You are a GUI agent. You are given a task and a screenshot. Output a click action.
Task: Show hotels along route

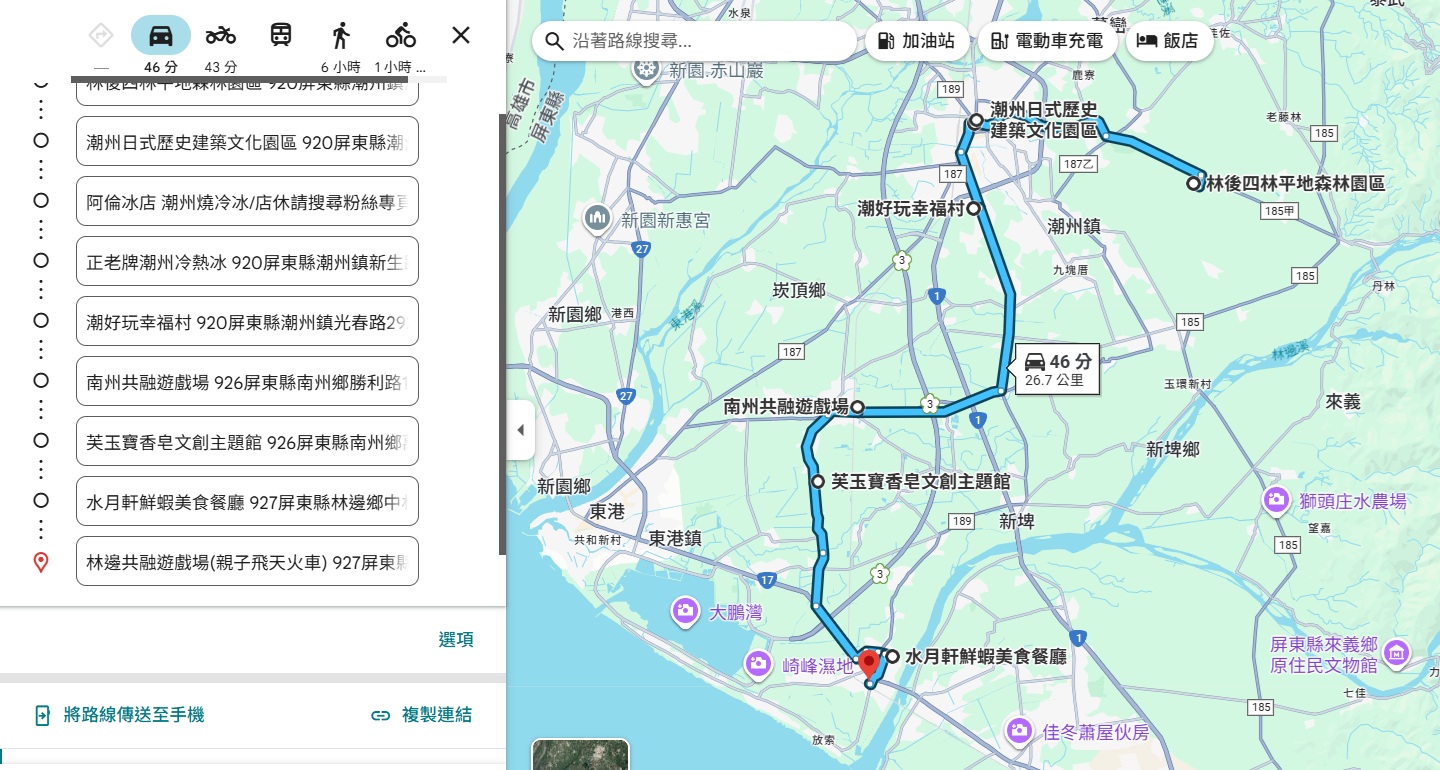point(1168,41)
